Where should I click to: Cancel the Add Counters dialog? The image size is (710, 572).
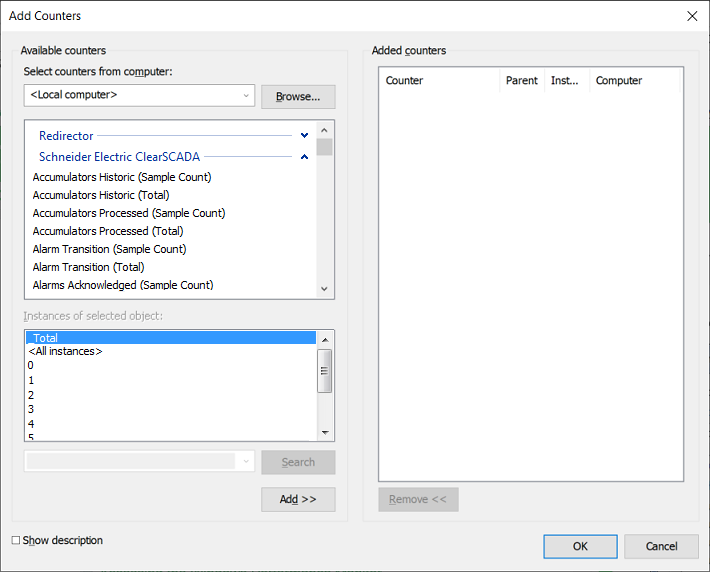[661, 546]
